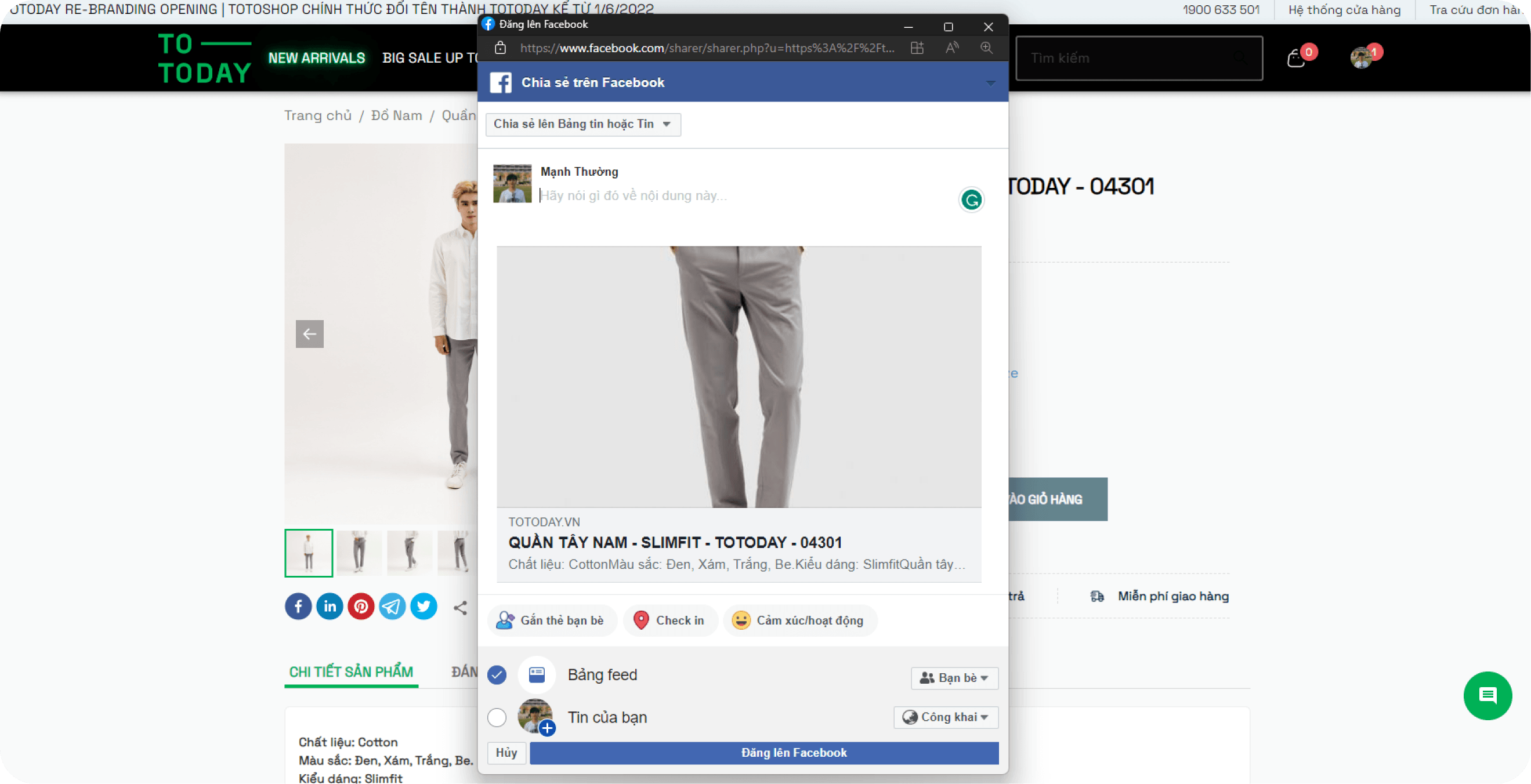Expand arrow in Facebook share header
Image resolution: width=1531 pixels, height=784 pixels.
click(990, 83)
